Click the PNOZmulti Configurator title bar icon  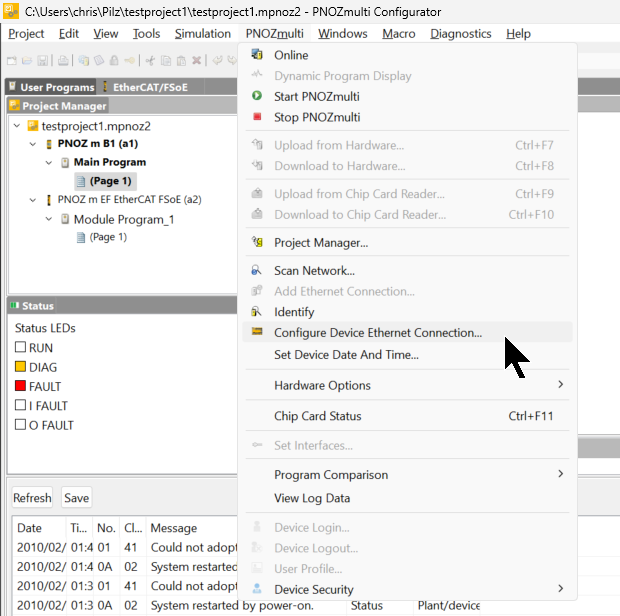point(11,11)
